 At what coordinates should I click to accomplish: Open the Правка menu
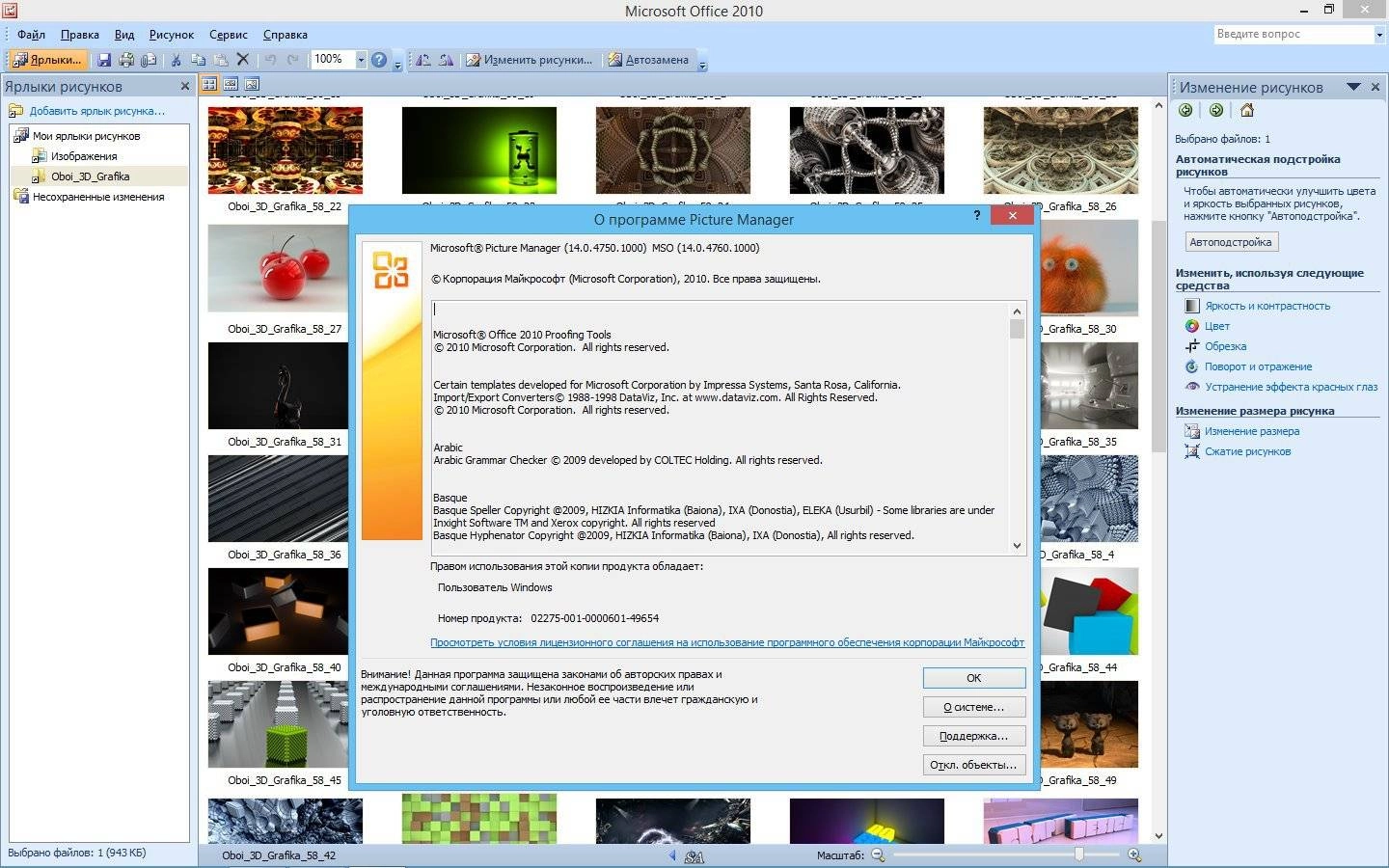pos(80,35)
